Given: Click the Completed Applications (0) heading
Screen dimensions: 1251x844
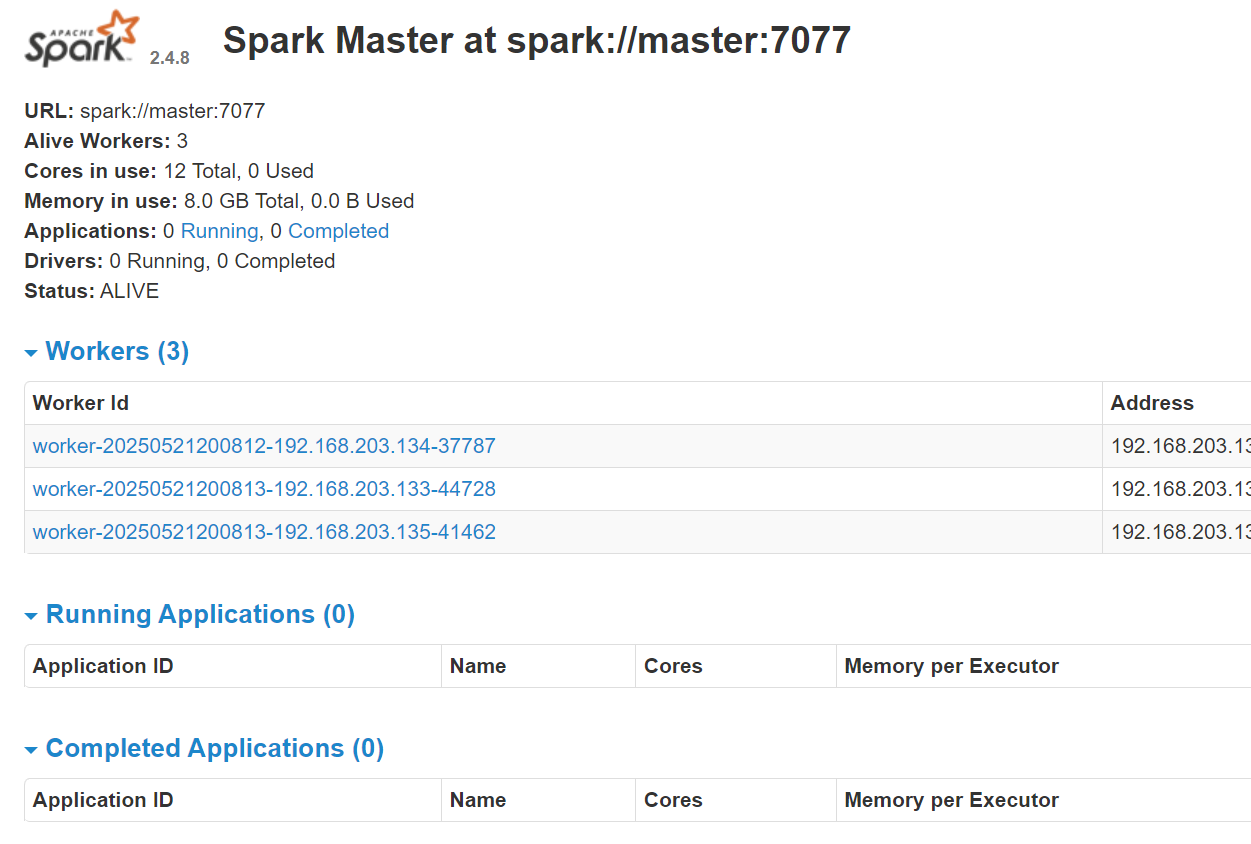Looking at the screenshot, I should [x=215, y=748].
